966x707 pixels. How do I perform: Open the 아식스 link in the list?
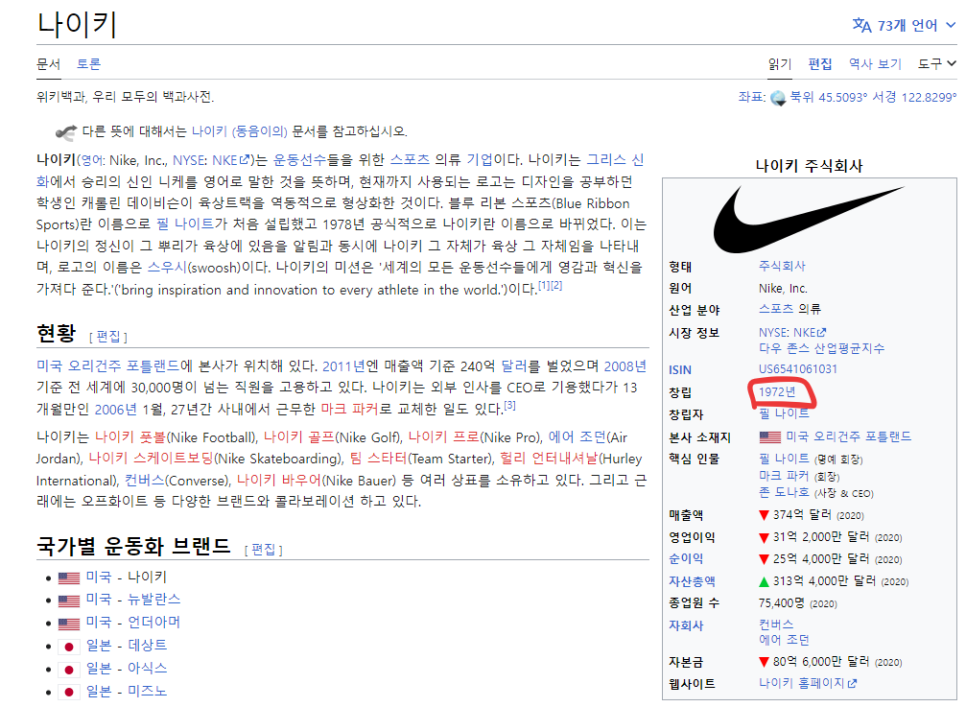click(x=147, y=668)
